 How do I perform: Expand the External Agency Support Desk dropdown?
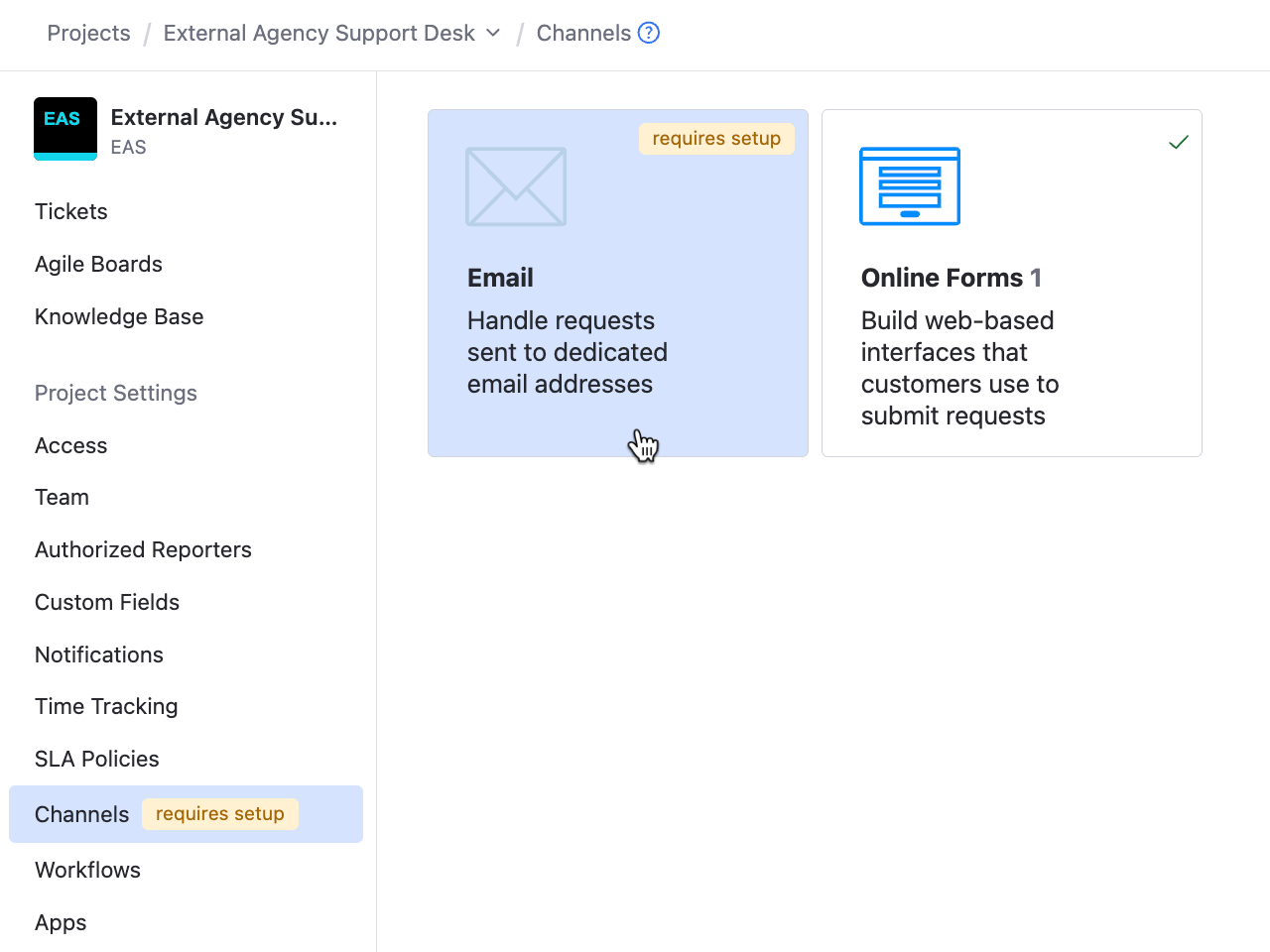pyautogui.click(x=493, y=33)
